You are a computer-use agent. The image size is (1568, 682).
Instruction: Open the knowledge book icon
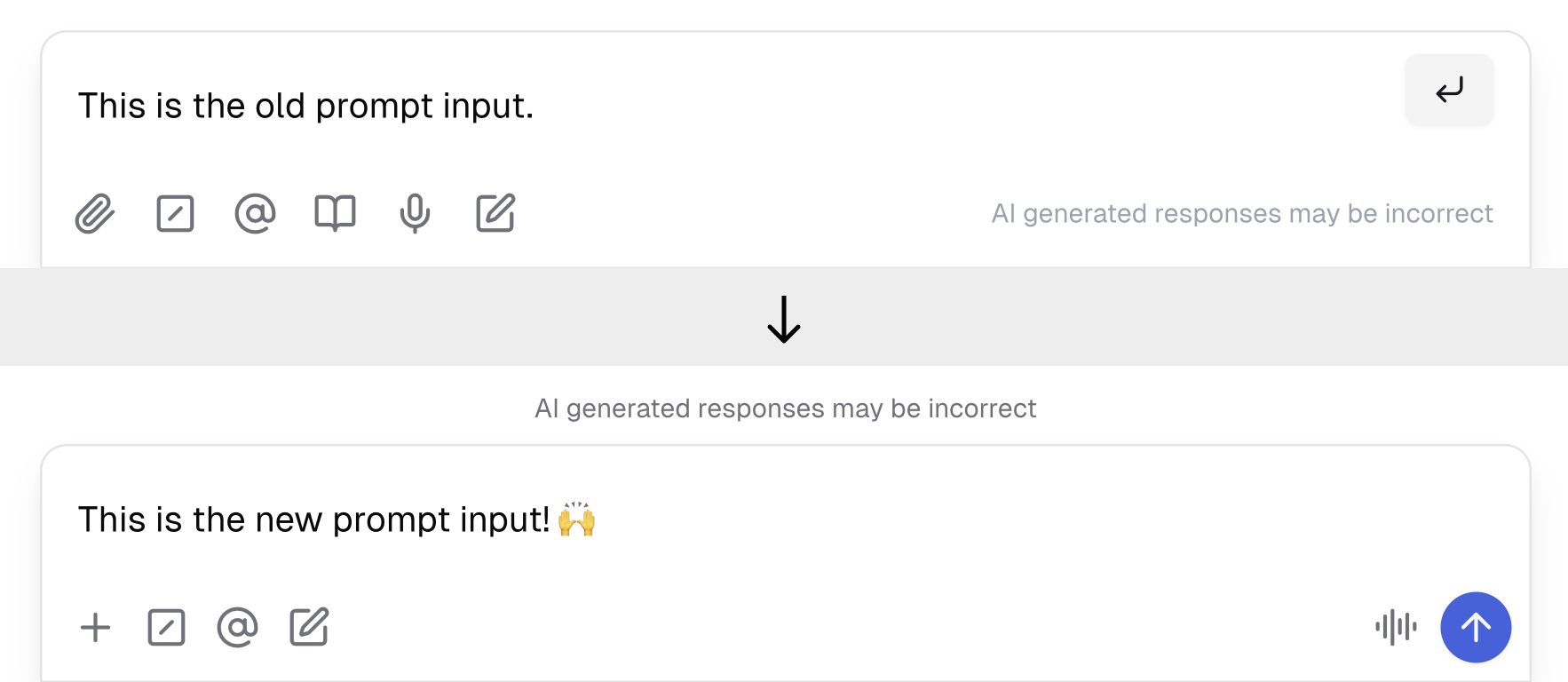pyautogui.click(x=335, y=213)
